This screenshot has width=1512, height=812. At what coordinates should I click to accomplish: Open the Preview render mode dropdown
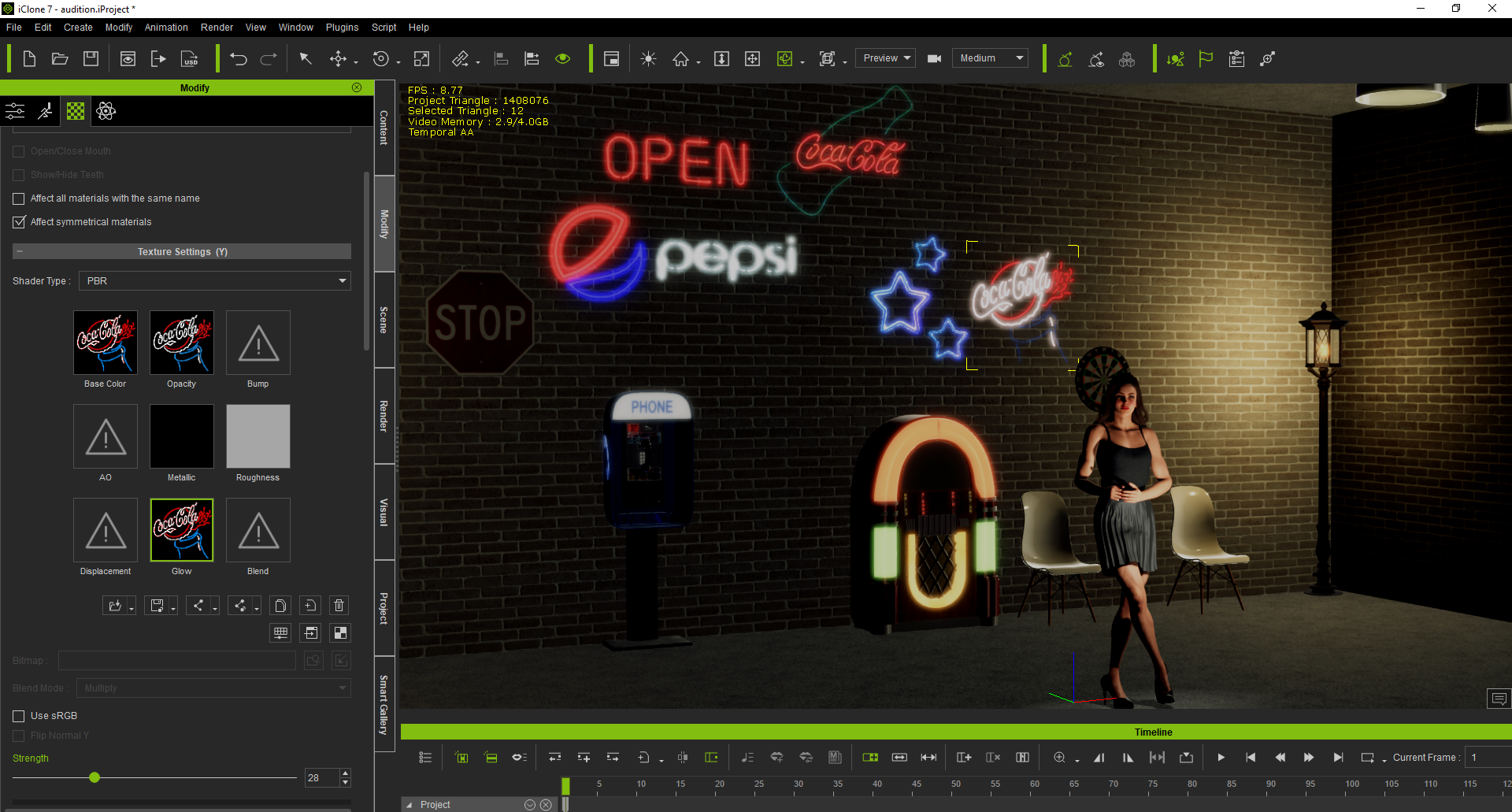coord(886,58)
